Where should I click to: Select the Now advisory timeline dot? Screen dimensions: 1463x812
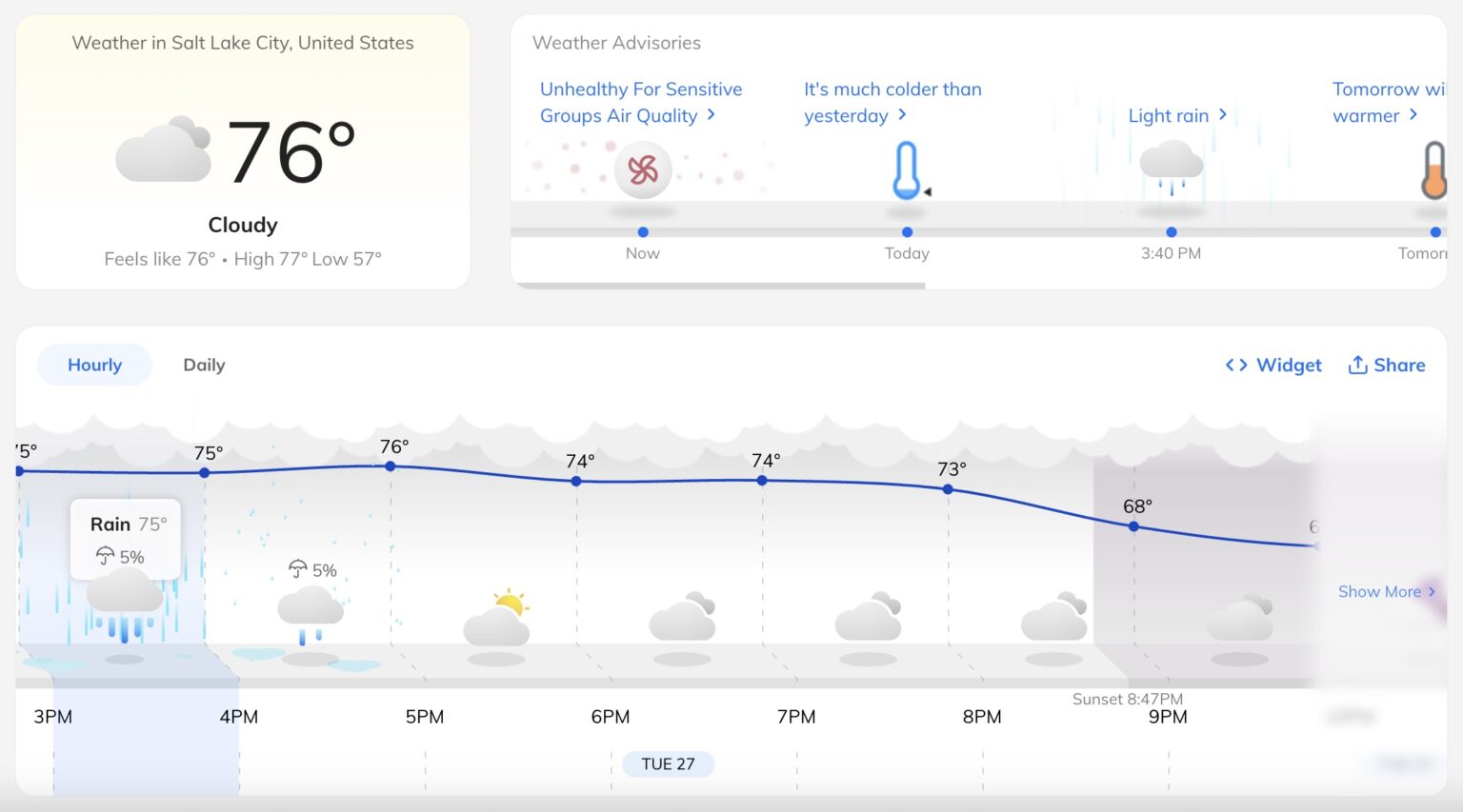(x=643, y=231)
